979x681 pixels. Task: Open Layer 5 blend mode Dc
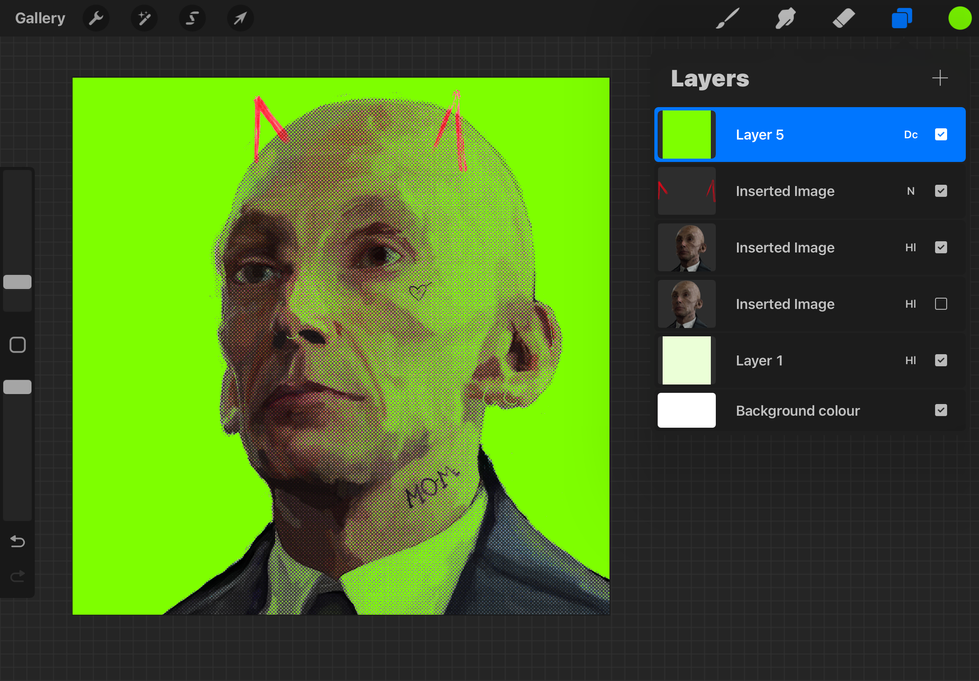click(911, 135)
